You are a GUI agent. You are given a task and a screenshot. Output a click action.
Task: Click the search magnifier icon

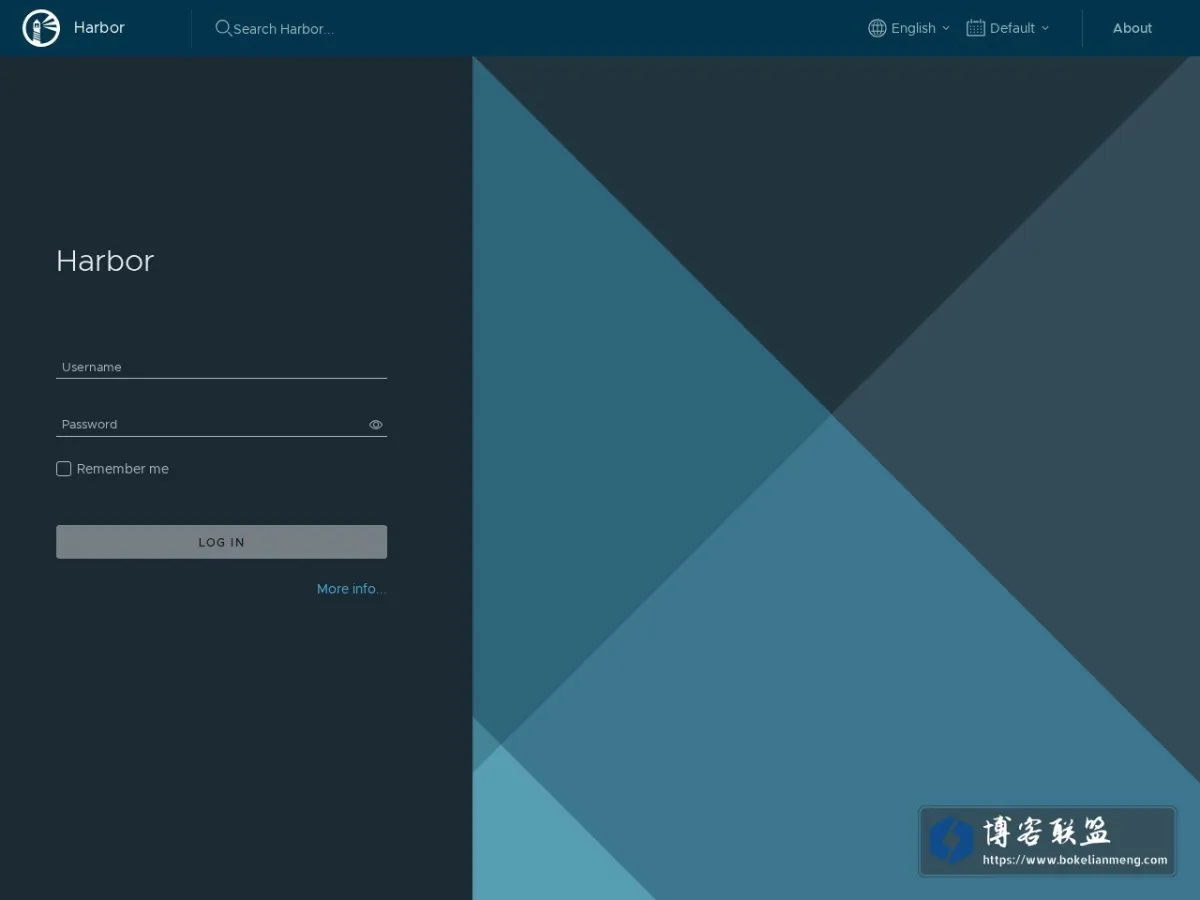coord(223,28)
